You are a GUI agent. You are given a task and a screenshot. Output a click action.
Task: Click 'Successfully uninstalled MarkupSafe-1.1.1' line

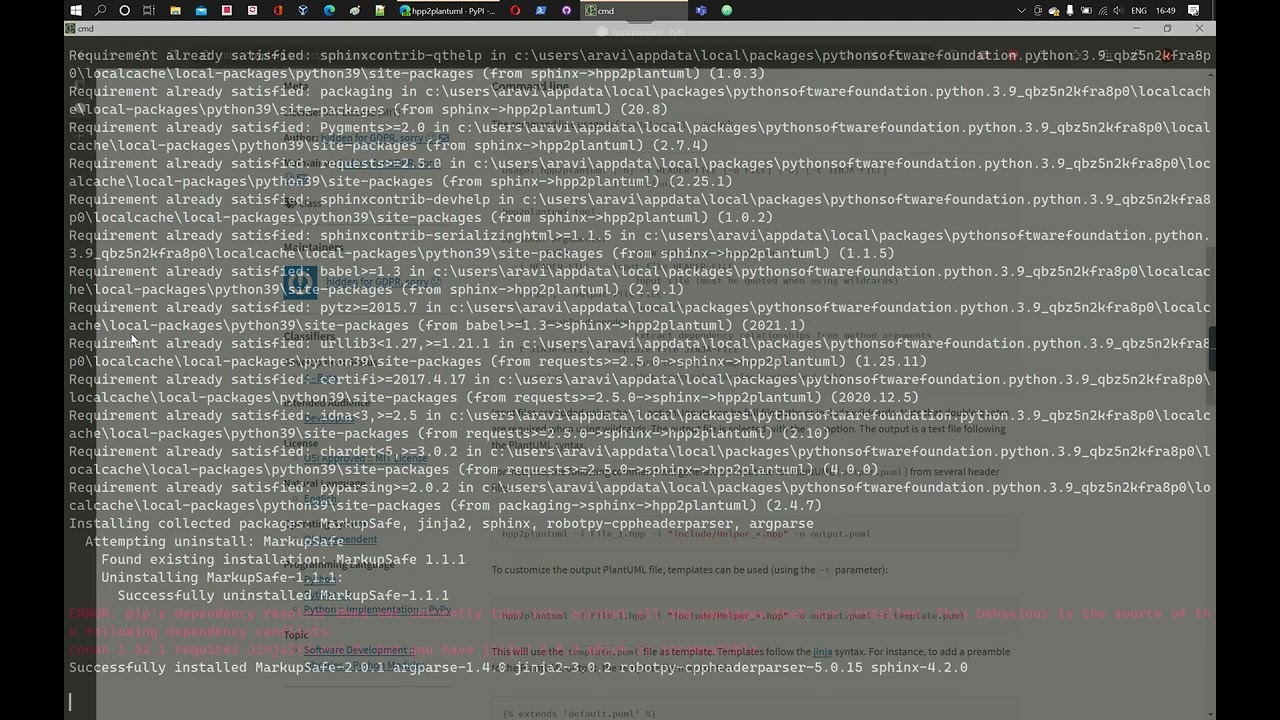coord(283,595)
